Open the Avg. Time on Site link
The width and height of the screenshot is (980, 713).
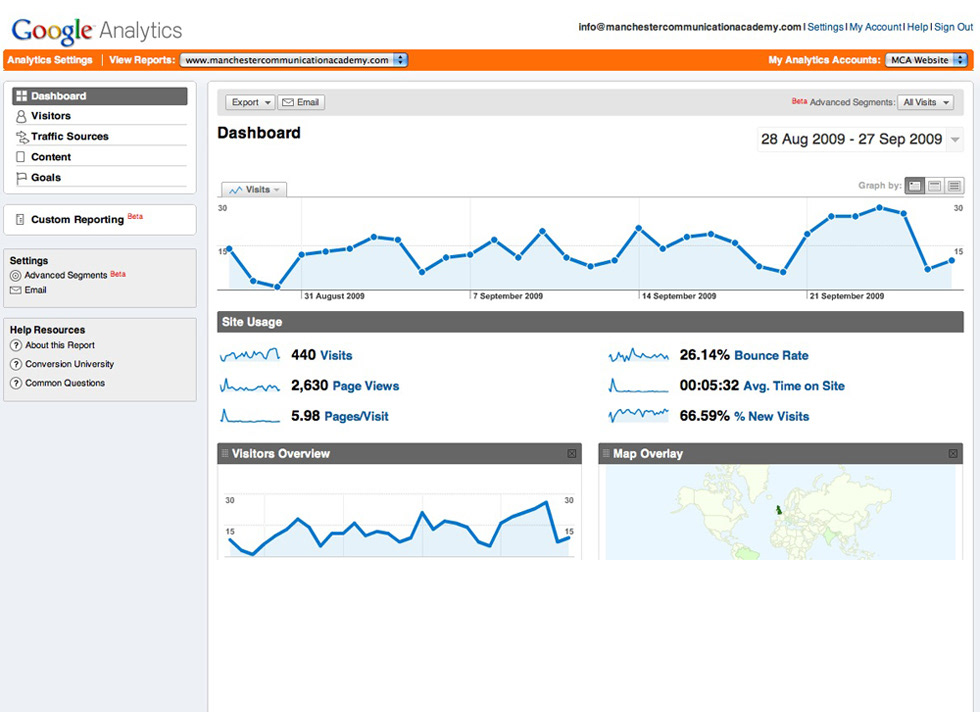click(794, 386)
